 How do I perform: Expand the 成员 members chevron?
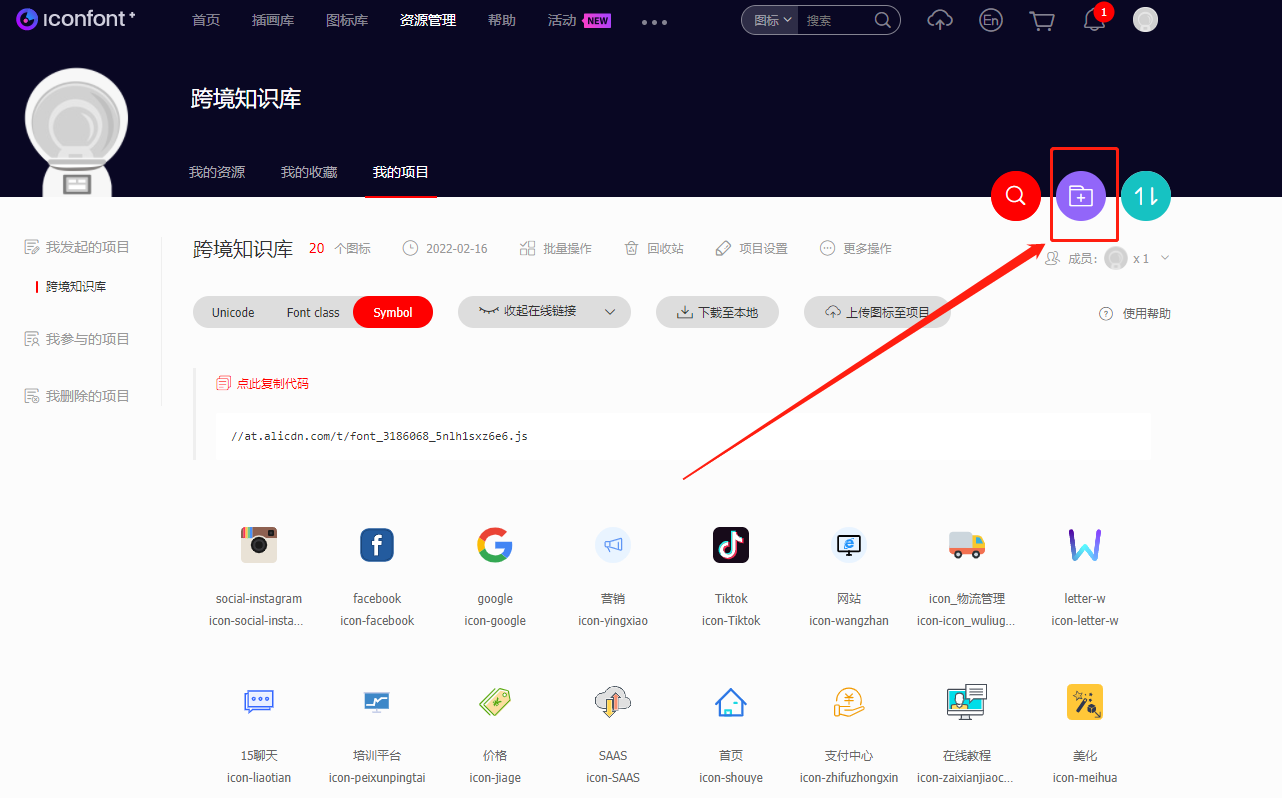click(x=1165, y=258)
